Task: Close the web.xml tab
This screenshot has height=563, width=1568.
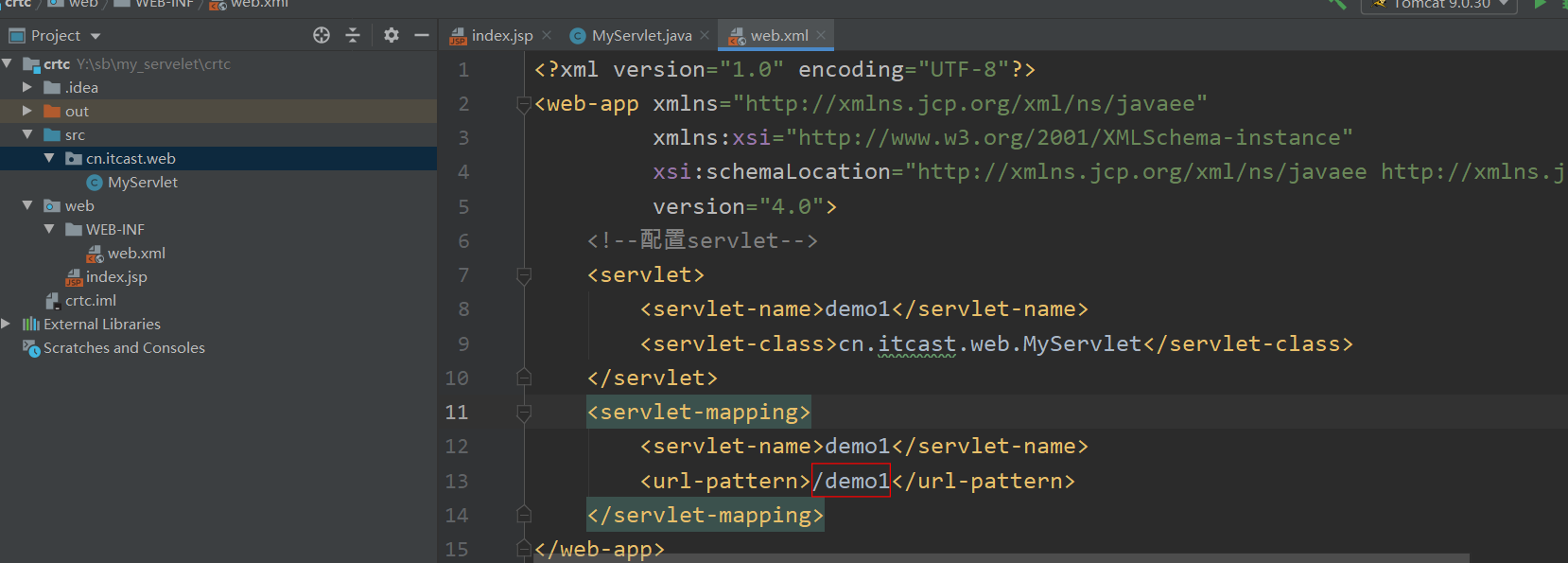Action: tap(821, 35)
